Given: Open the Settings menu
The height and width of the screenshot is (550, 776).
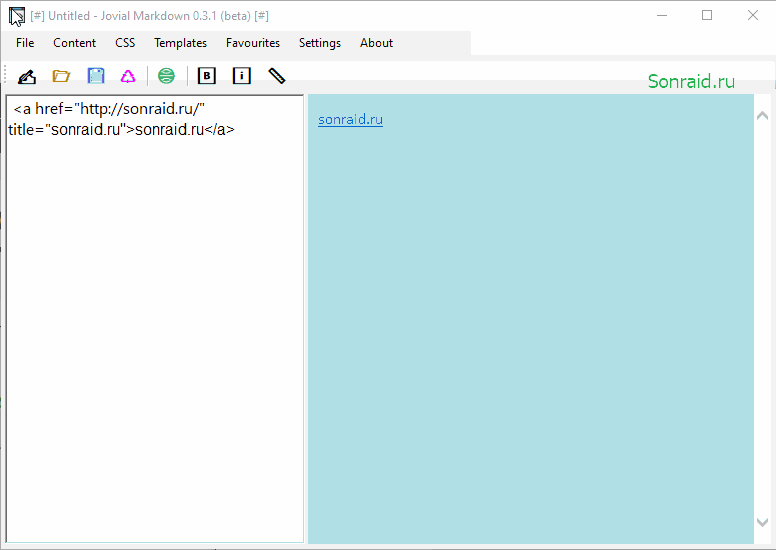Looking at the screenshot, I should 320,43.
